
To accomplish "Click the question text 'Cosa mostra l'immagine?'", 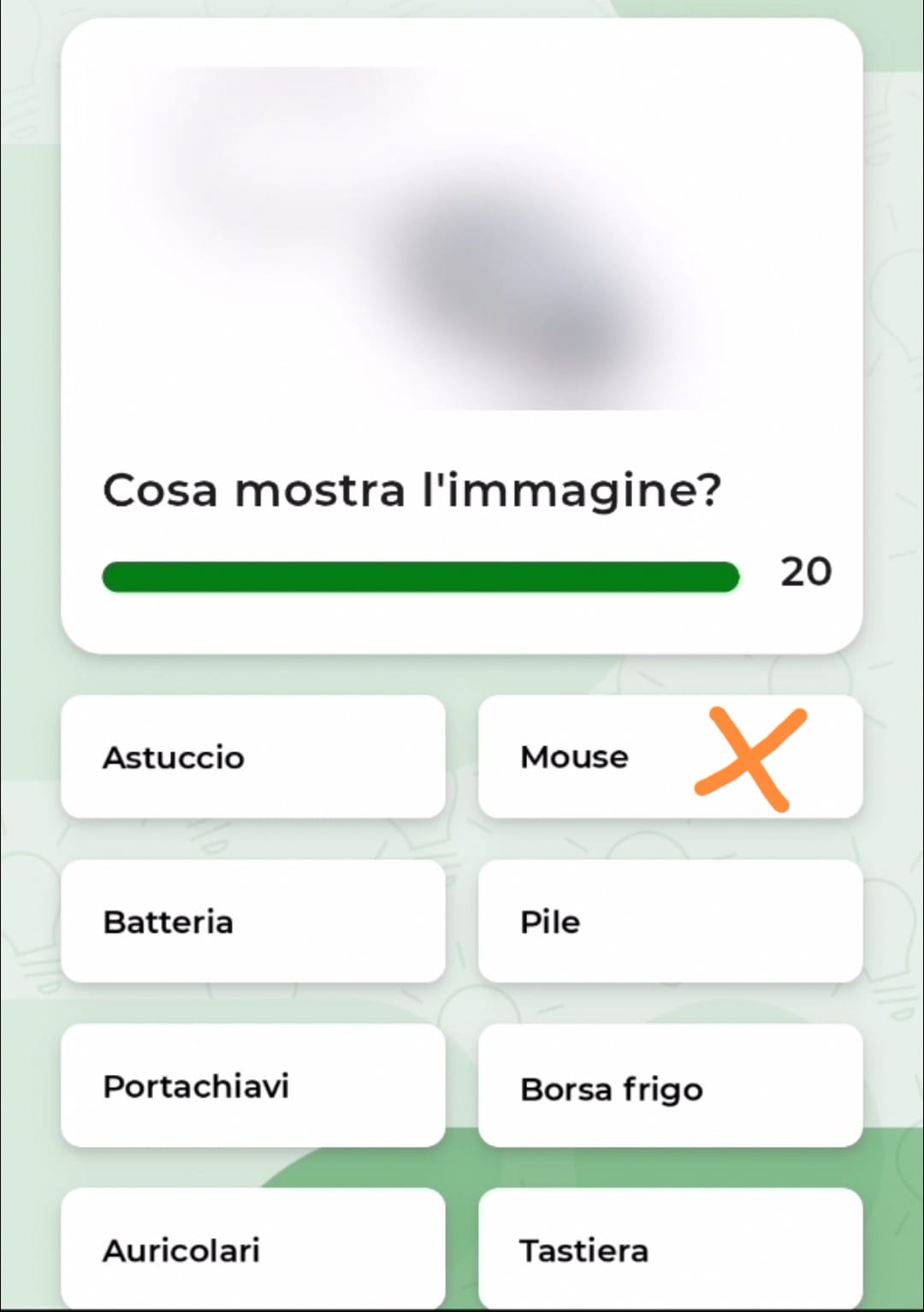I will (x=412, y=491).
